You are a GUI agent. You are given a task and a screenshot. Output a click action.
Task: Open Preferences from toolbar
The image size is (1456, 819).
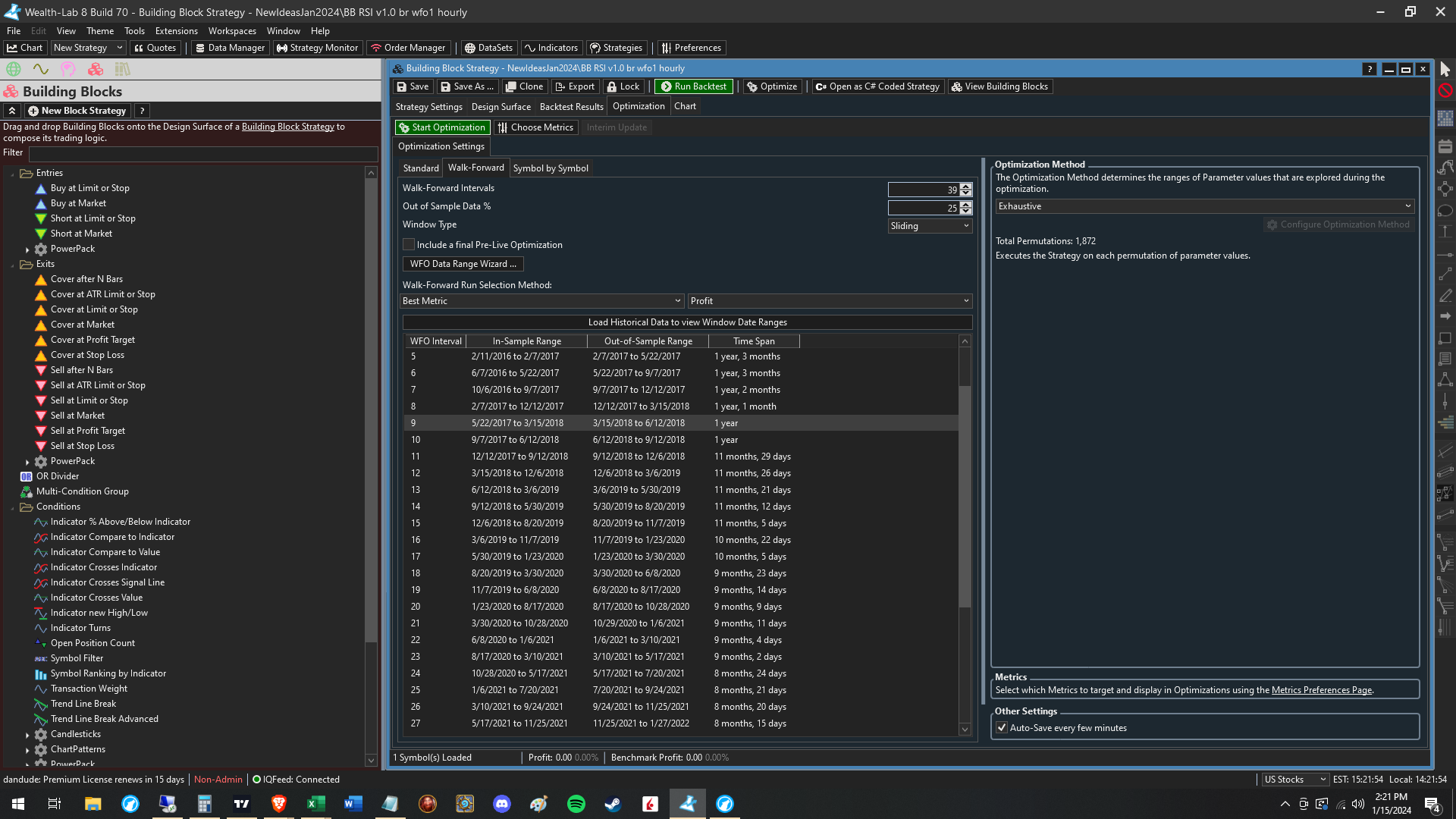tap(690, 48)
